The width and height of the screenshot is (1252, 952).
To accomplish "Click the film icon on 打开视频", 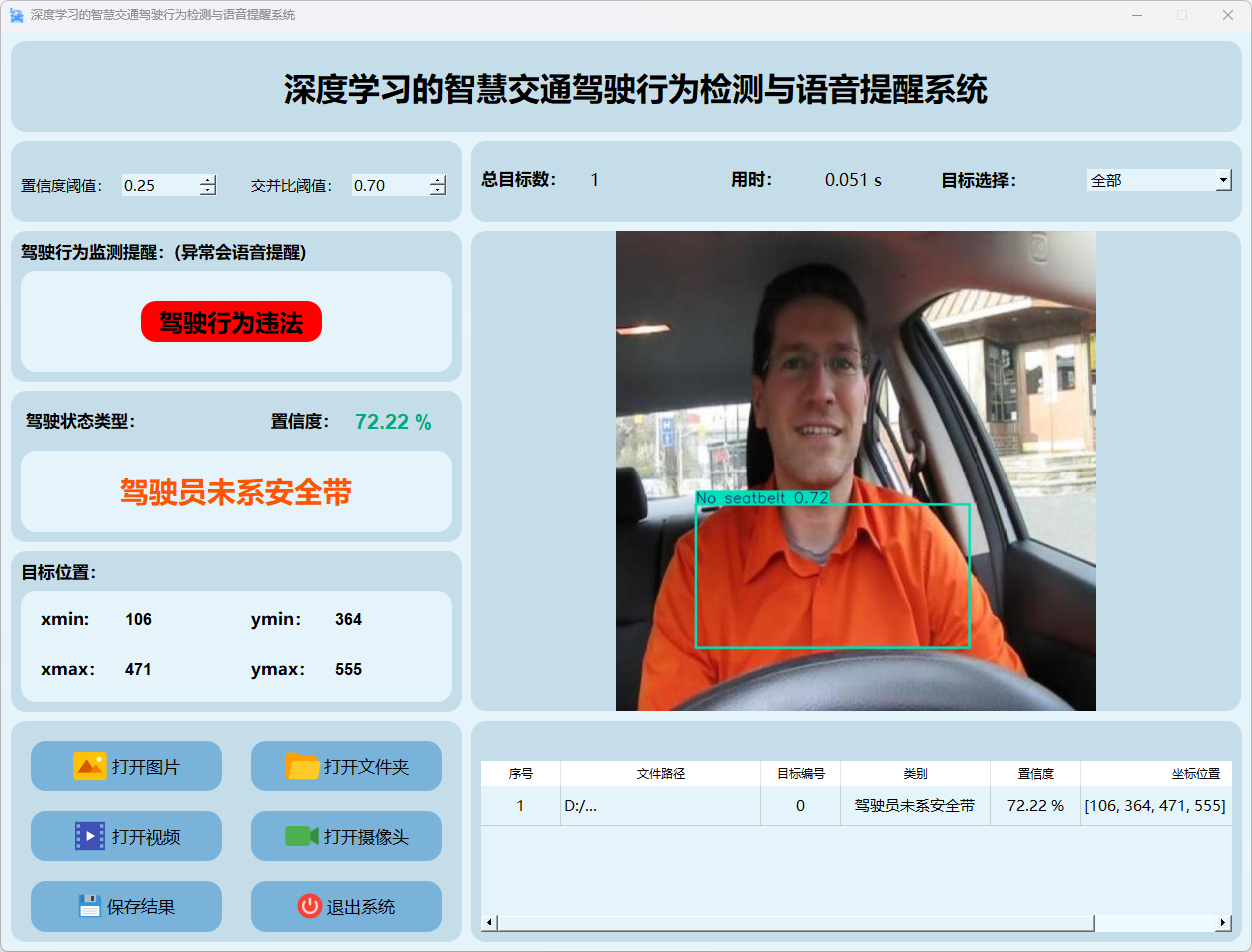I will tap(89, 836).
